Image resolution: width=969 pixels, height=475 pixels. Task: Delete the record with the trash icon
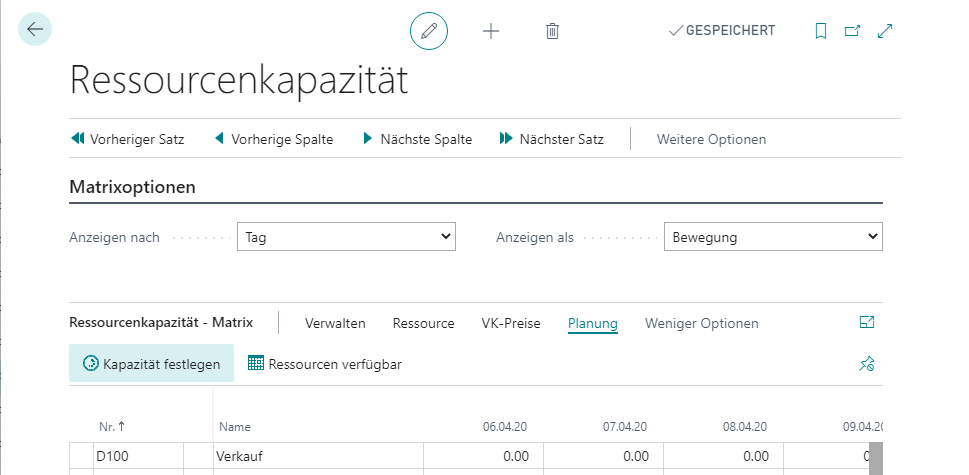[x=552, y=31]
